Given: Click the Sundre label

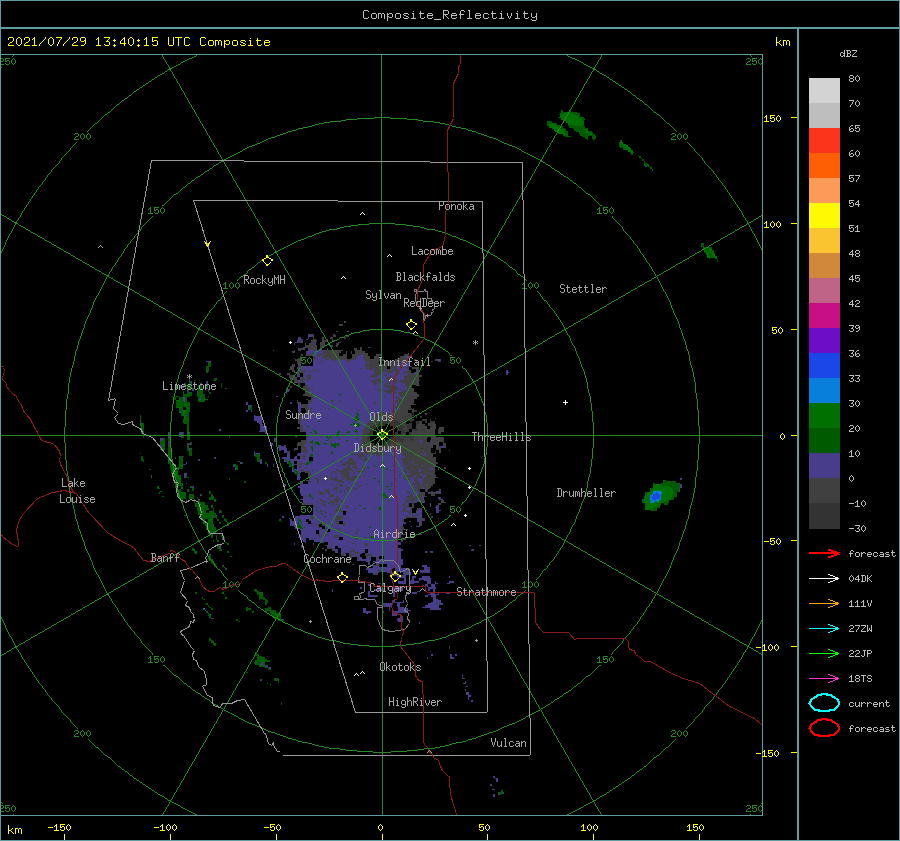Looking at the screenshot, I should [x=303, y=414].
